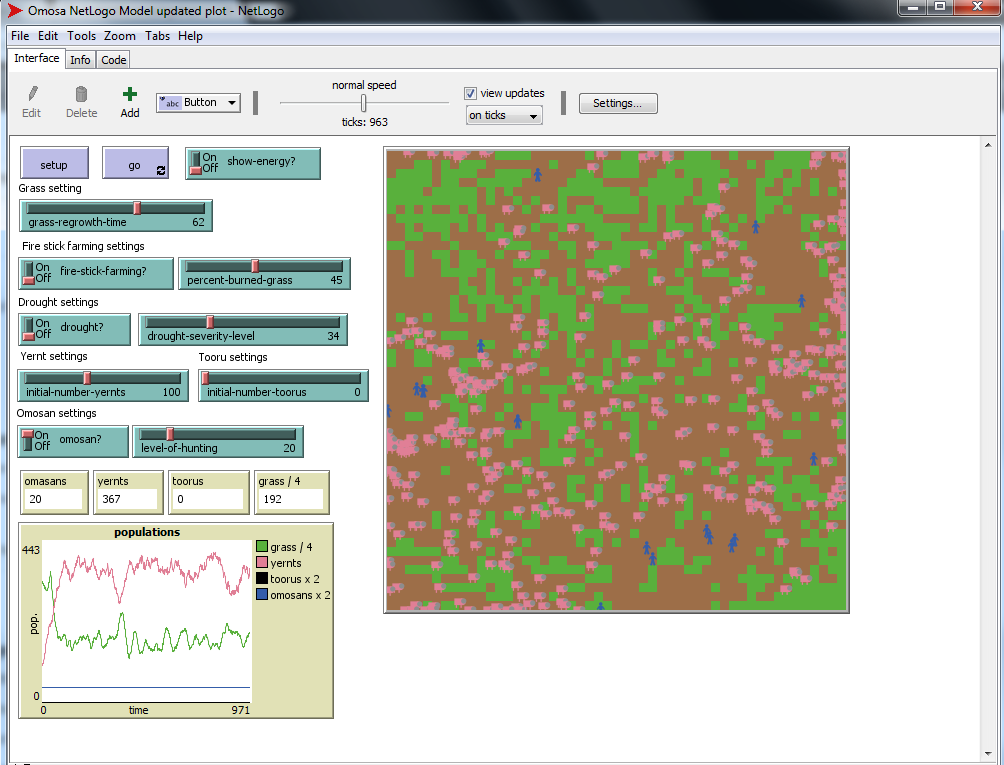Switch to the Code tab
The height and width of the screenshot is (765, 1004).
pyautogui.click(x=113, y=60)
